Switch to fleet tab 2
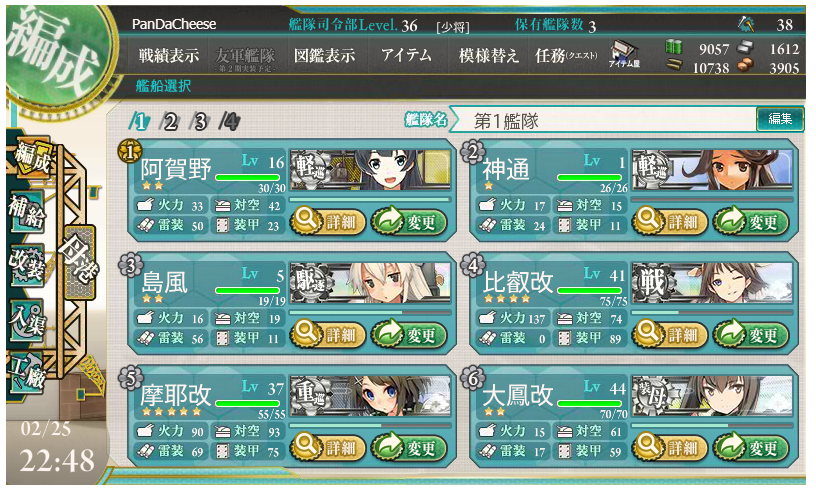816x494 pixels. point(170,122)
